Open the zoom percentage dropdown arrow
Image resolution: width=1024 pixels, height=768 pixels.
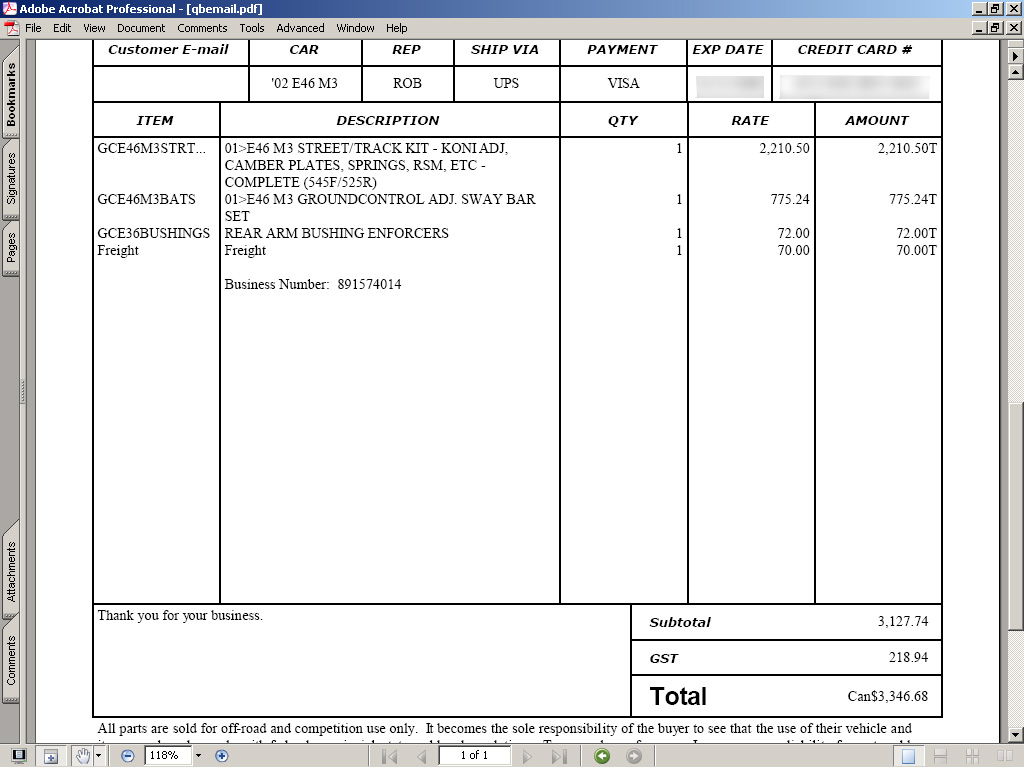pos(198,756)
